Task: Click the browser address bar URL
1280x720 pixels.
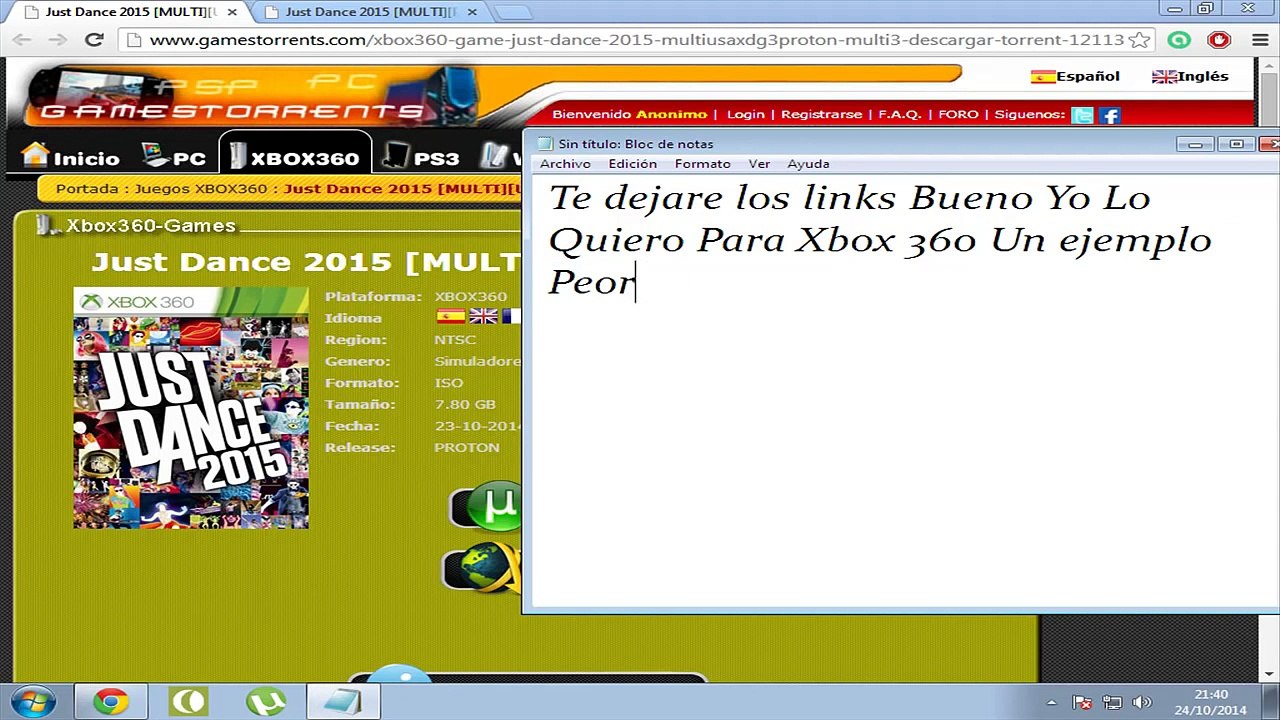Action: pos(637,40)
